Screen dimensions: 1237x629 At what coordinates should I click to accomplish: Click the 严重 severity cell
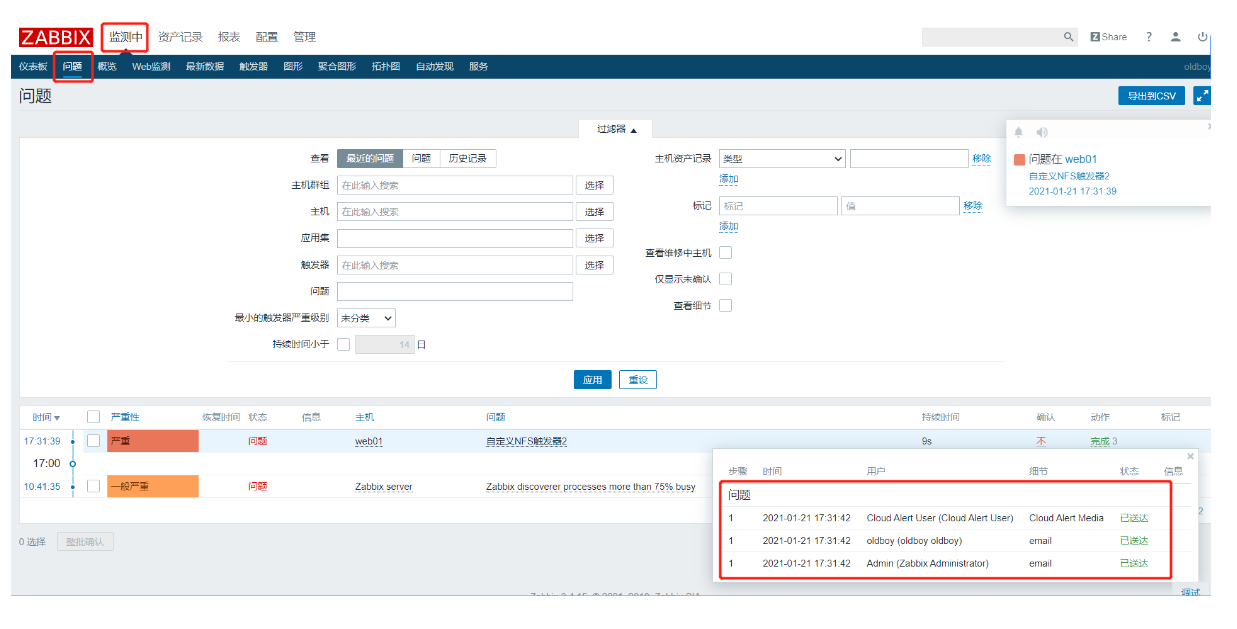(154, 441)
